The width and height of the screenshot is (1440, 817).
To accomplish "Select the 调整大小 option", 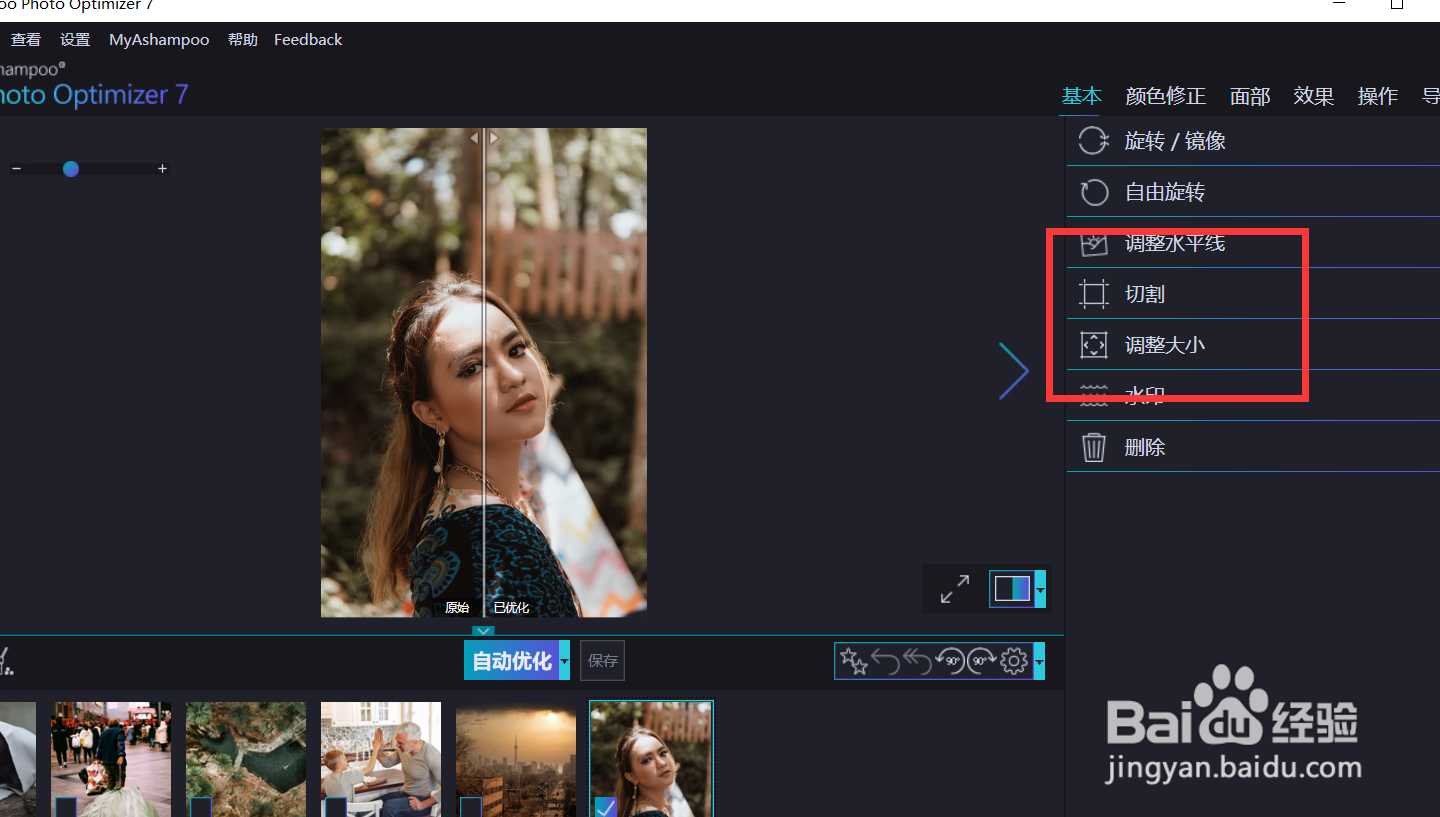I will (1253, 345).
